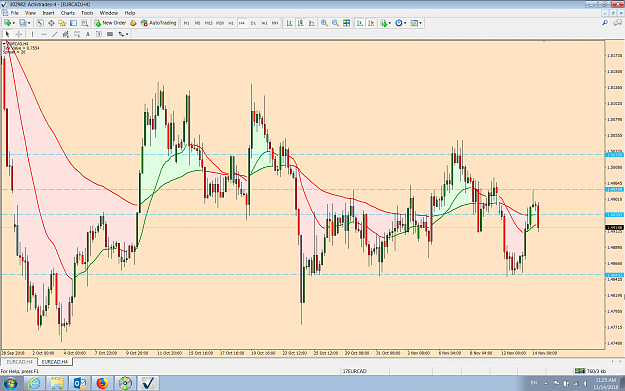Click the search magnifier icon at top right
Screen dimensions: 625x391
(605, 23)
